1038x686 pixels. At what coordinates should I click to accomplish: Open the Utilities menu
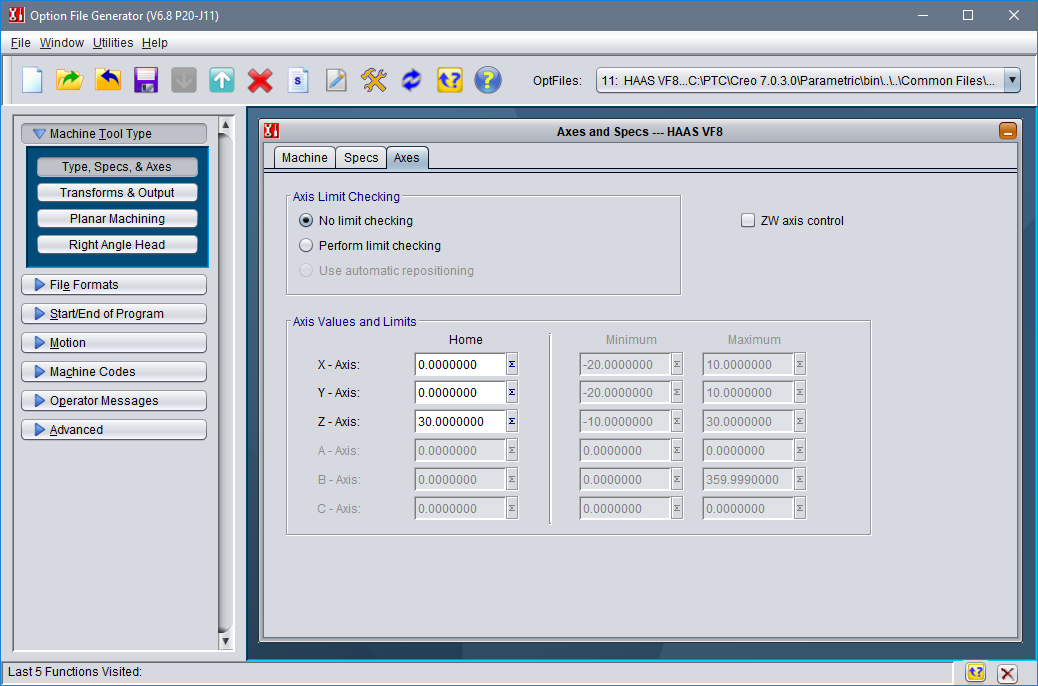click(x=113, y=43)
